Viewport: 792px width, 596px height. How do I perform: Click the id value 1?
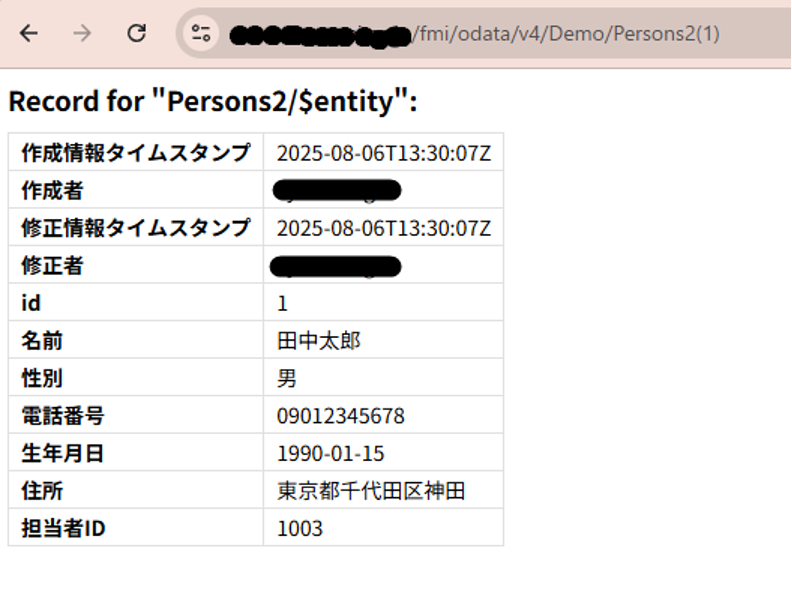(x=282, y=303)
